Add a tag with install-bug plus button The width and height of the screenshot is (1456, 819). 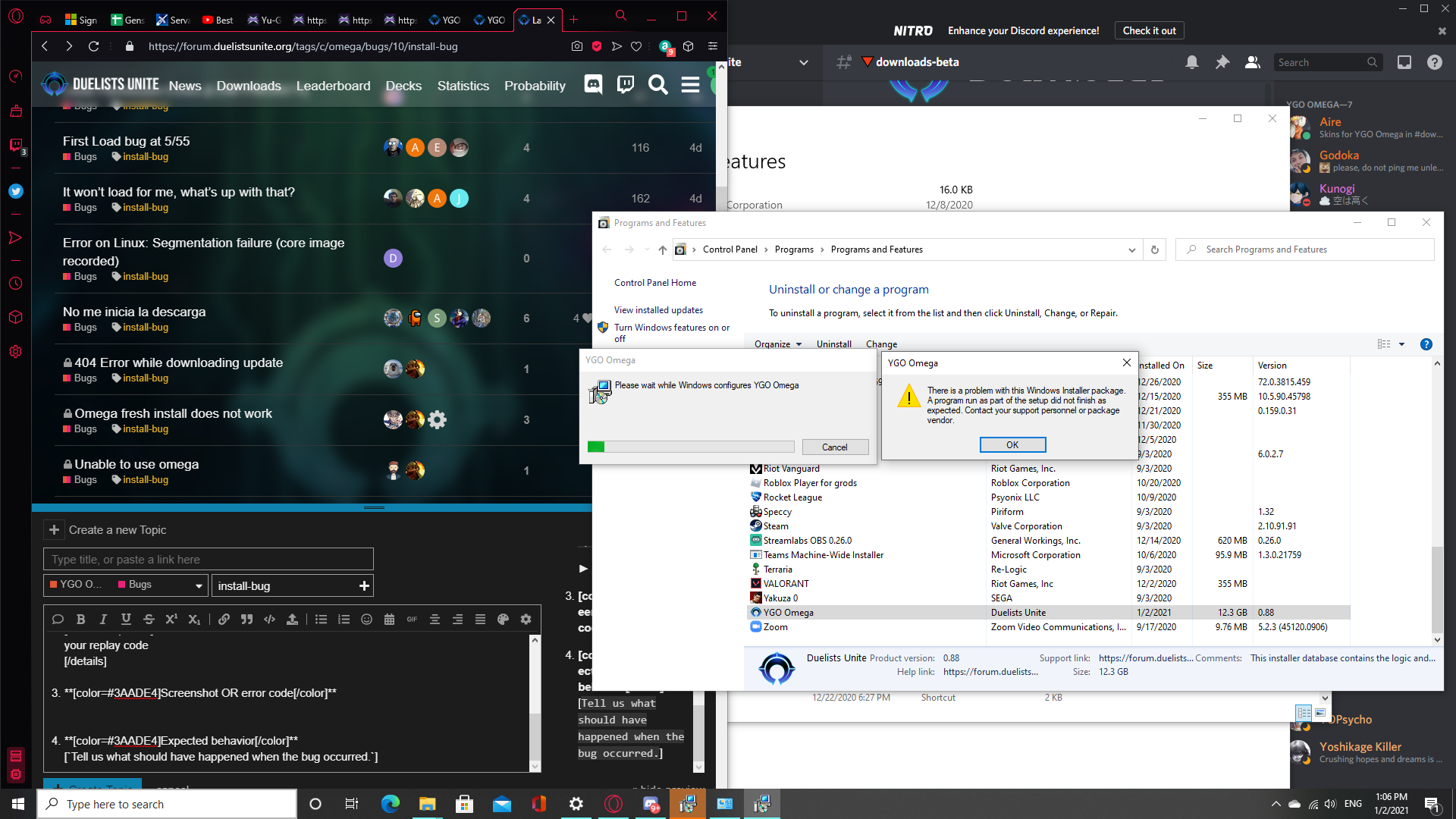[364, 585]
